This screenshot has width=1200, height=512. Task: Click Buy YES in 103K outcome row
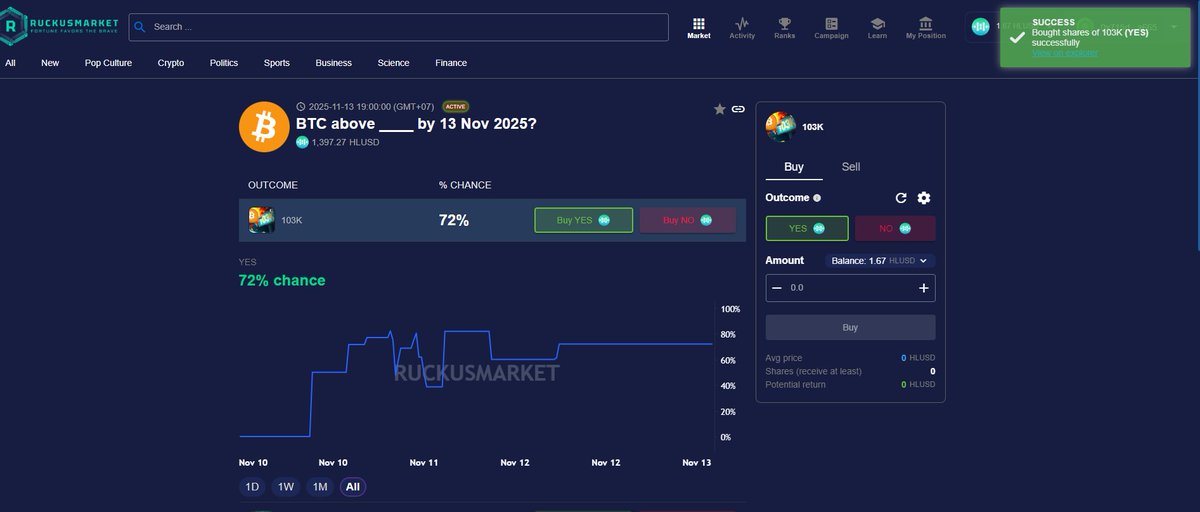[x=583, y=220]
